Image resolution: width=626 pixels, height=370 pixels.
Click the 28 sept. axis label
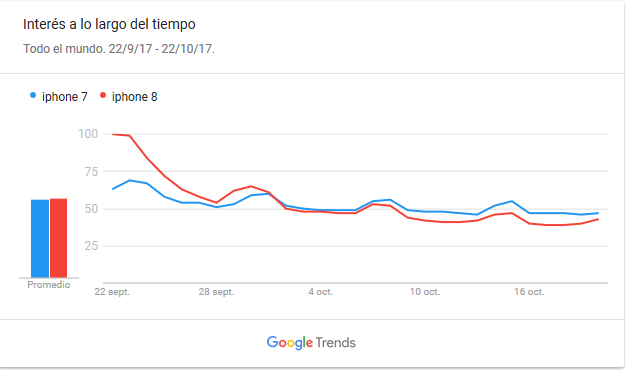pyautogui.click(x=216, y=292)
